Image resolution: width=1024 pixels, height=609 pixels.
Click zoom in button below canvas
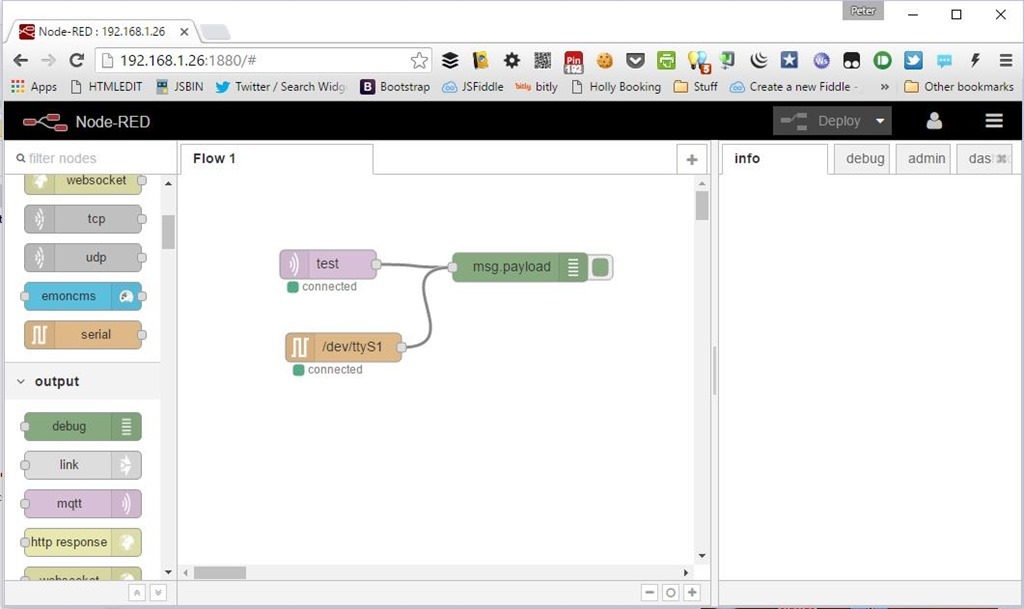click(x=691, y=592)
